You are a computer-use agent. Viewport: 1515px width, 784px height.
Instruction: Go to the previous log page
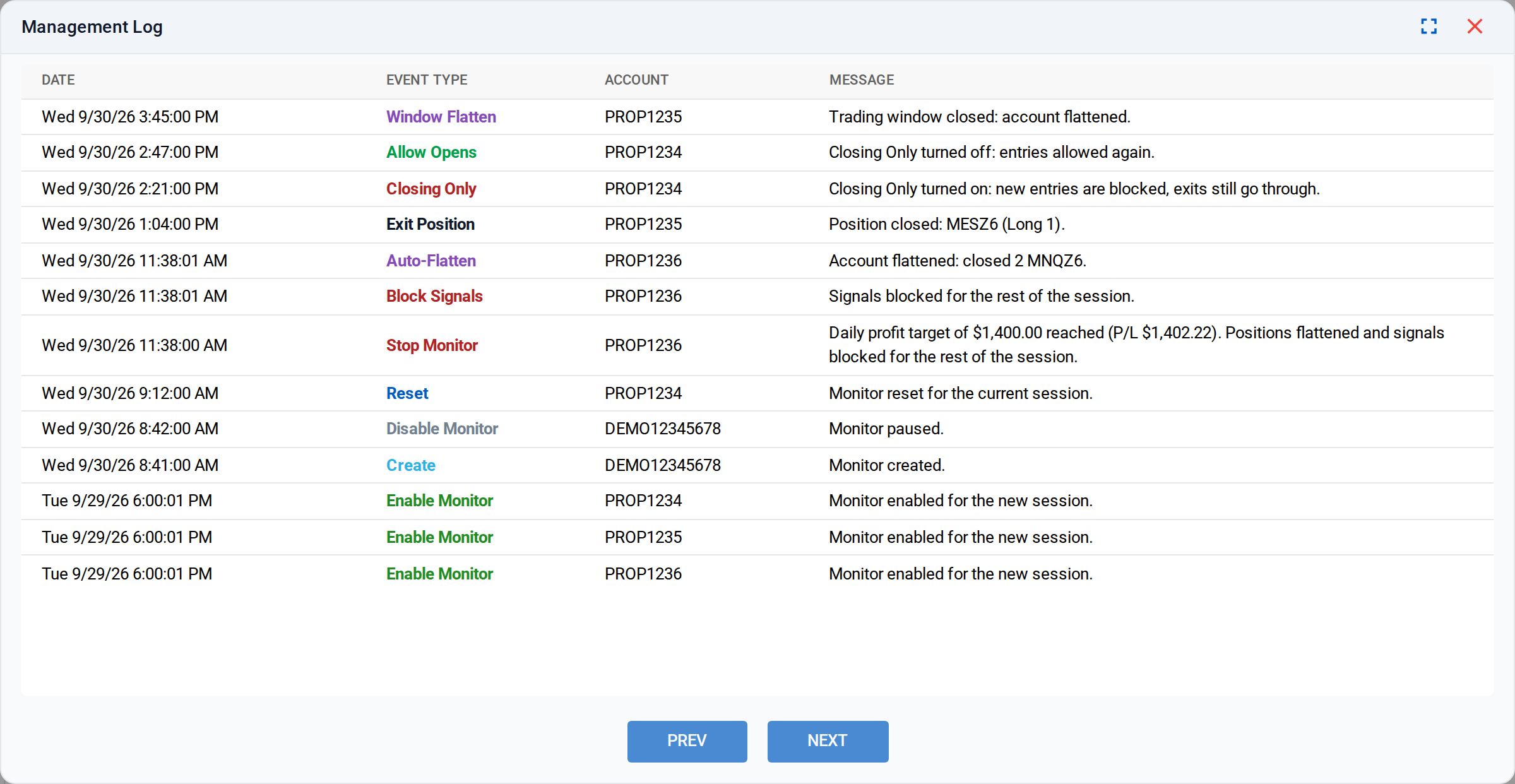coord(687,741)
